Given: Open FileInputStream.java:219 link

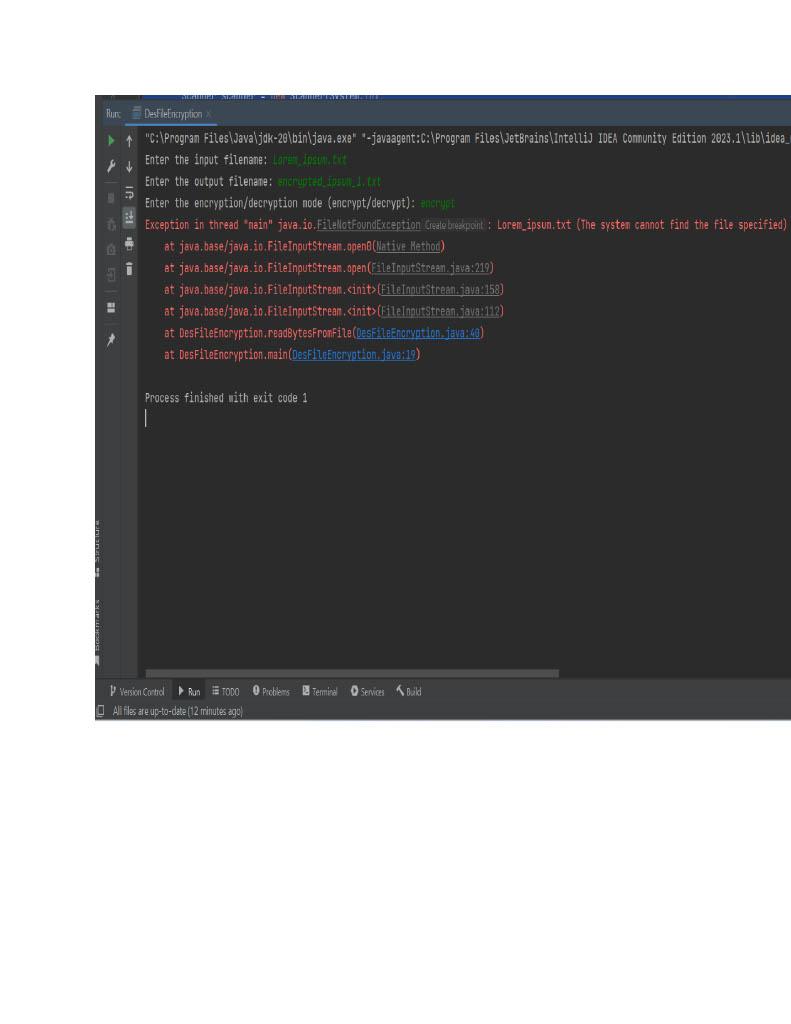Looking at the screenshot, I should 430,268.
